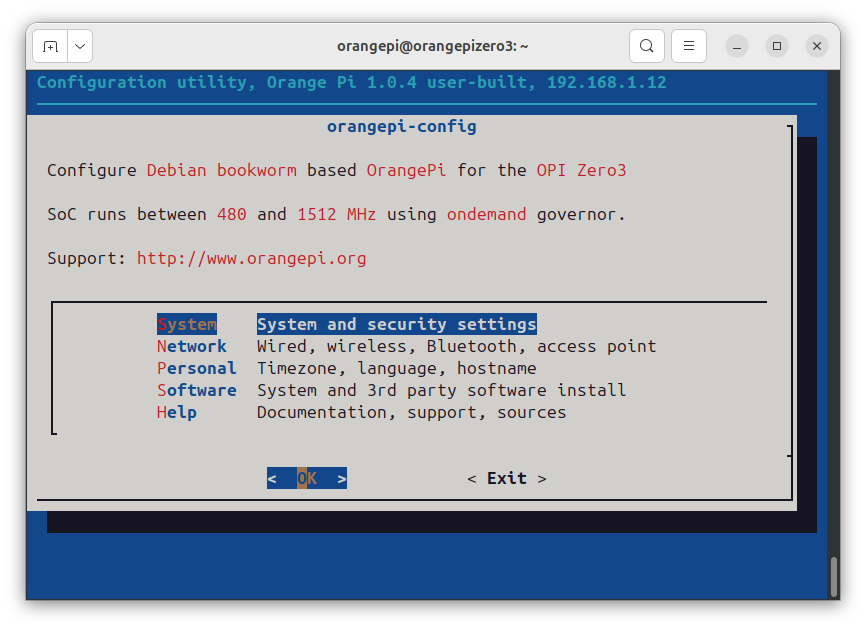This screenshot has height=629, width=866.
Task: Select the Help menu entry
Action: [x=177, y=413]
